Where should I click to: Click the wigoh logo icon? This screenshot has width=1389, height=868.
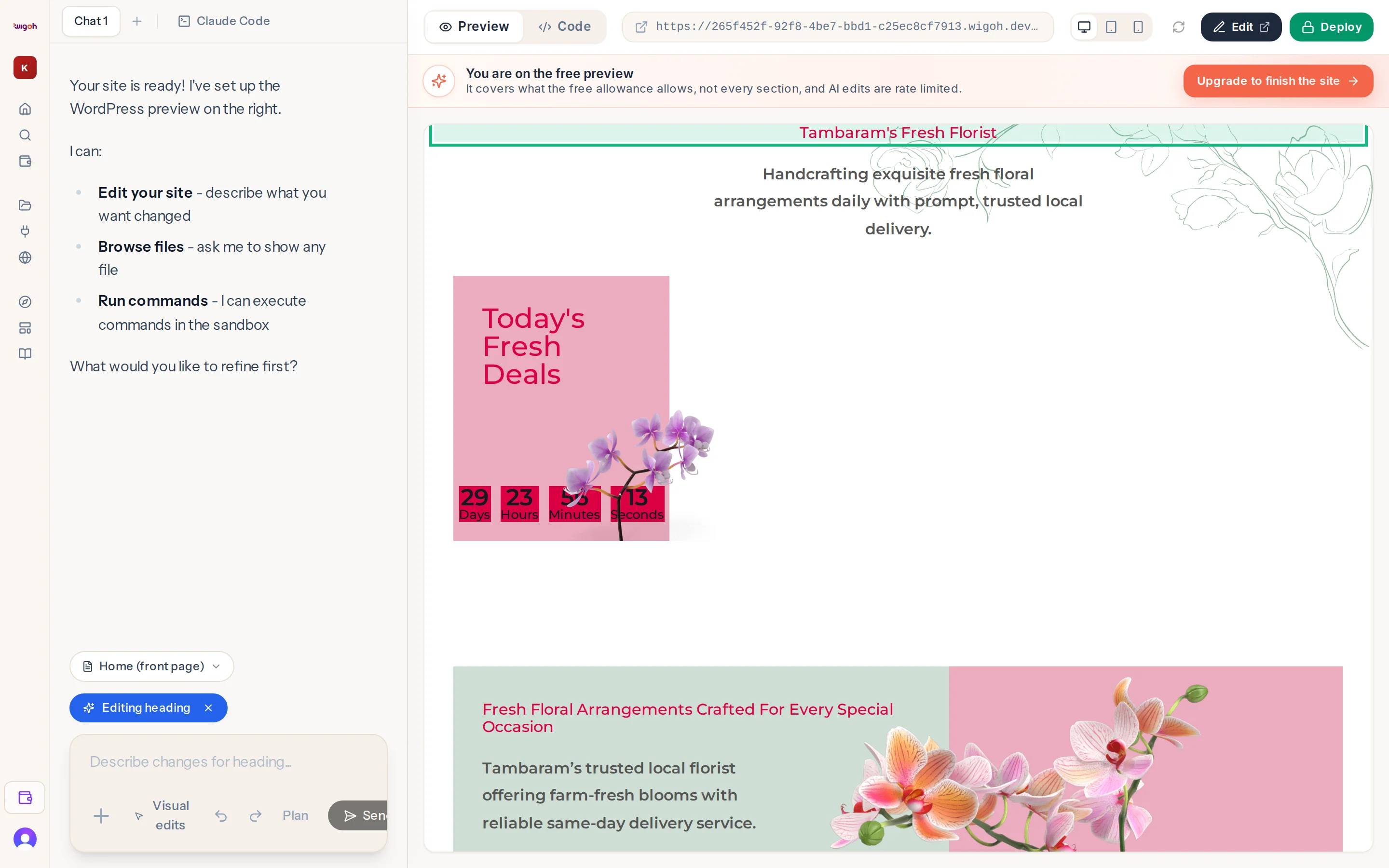[x=25, y=27]
